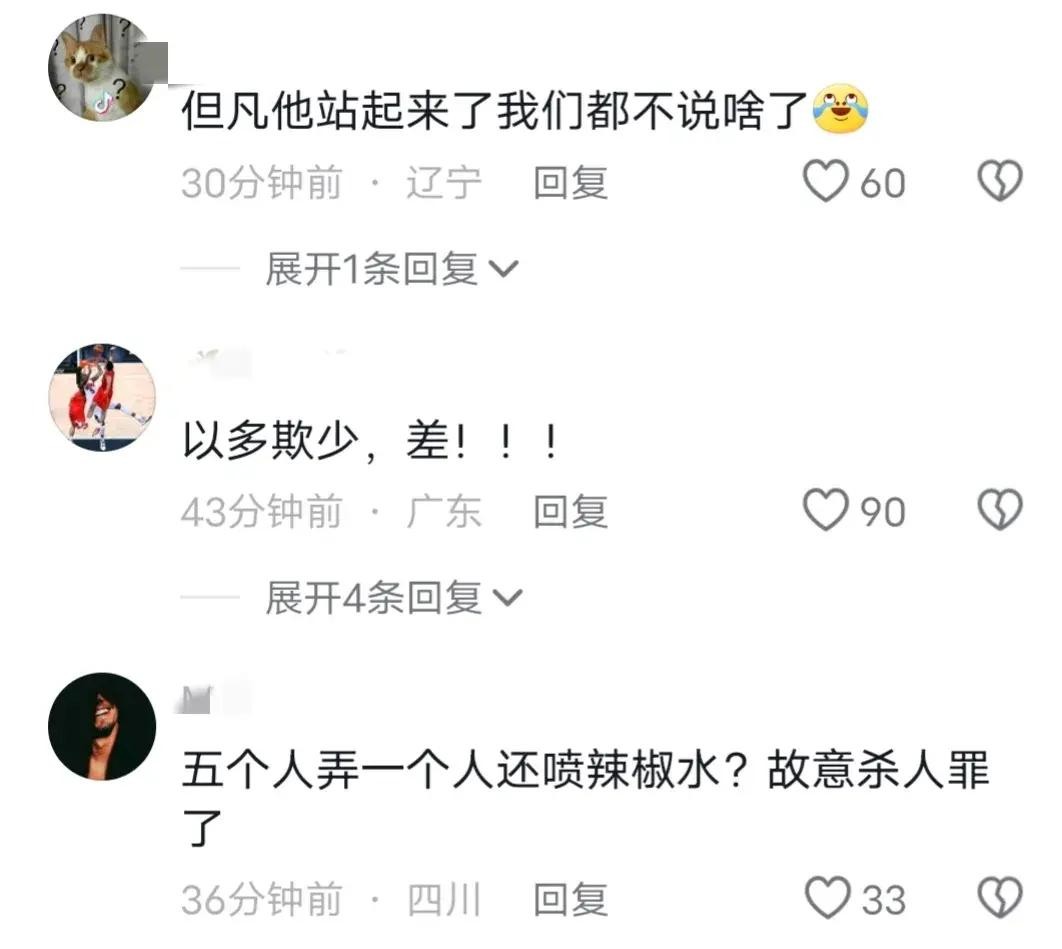Open the cat avatar profile
The width and height of the screenshot is (1062, 949).
click(102, 68)
